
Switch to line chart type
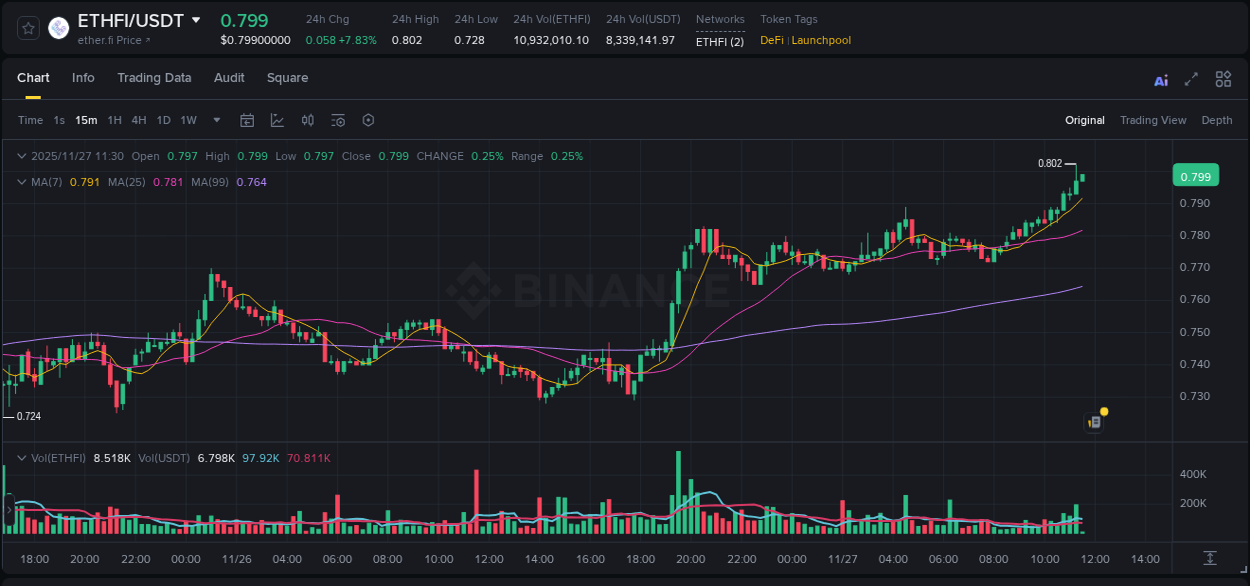(277, 120)
